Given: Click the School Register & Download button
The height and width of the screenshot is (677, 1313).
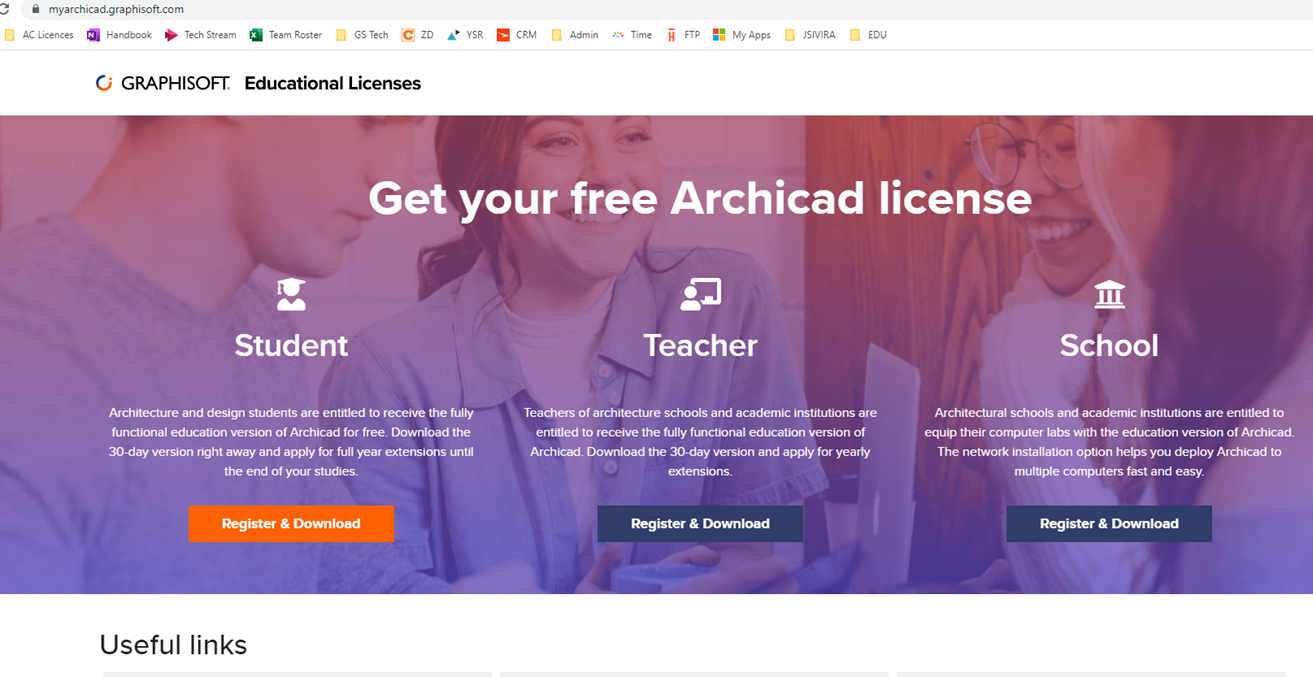Looking at the screenshot, I should 1109,523.
